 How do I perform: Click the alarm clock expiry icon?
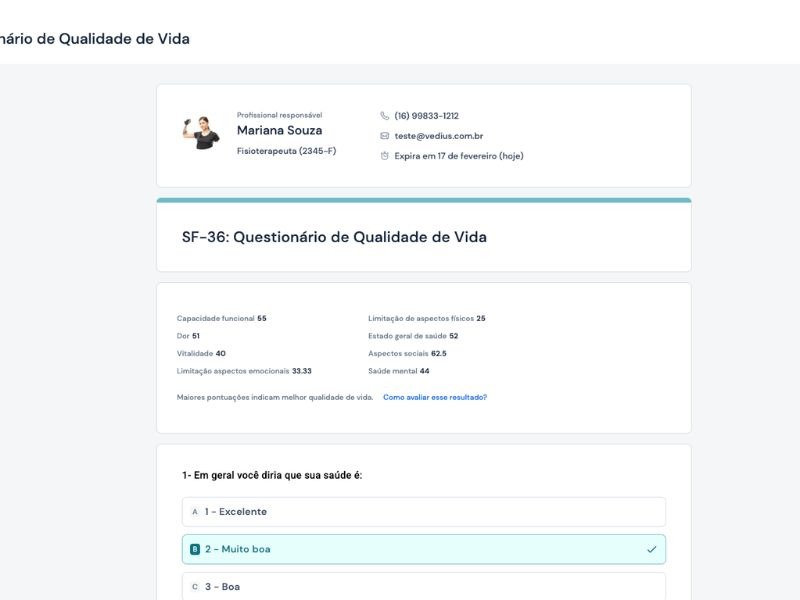pyautogui.click(x=385, y=156)
